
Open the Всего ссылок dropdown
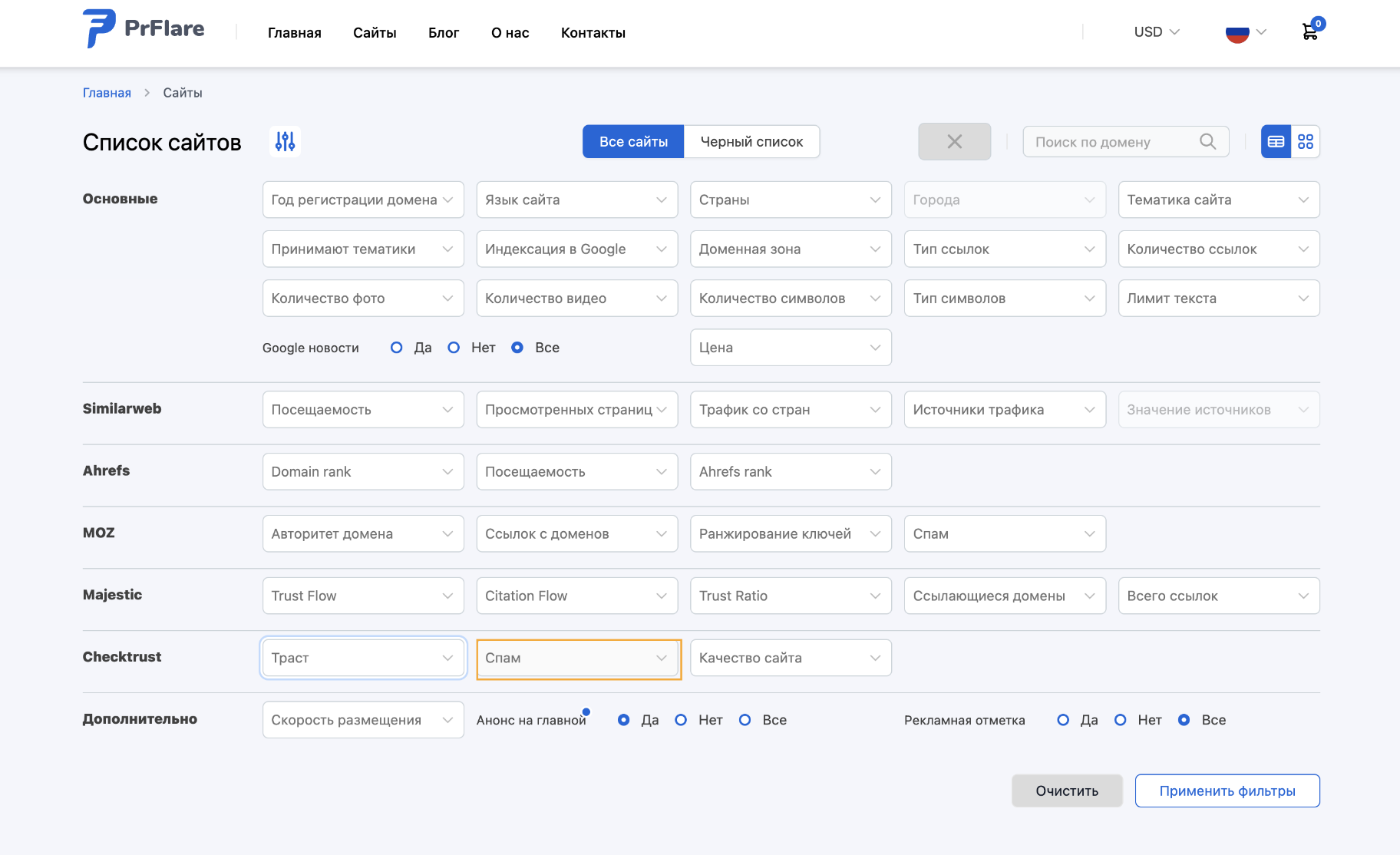point(1219,596)
